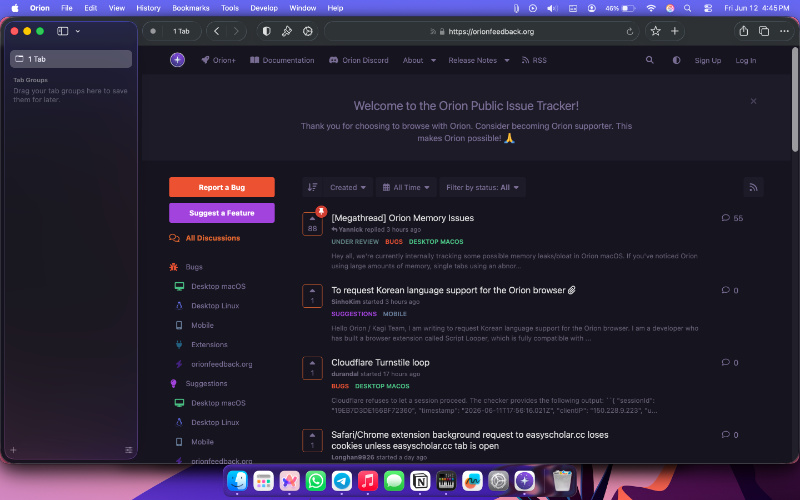Open the RSS link in navigation
800x500 pixels.
click(x=534, y=60)
